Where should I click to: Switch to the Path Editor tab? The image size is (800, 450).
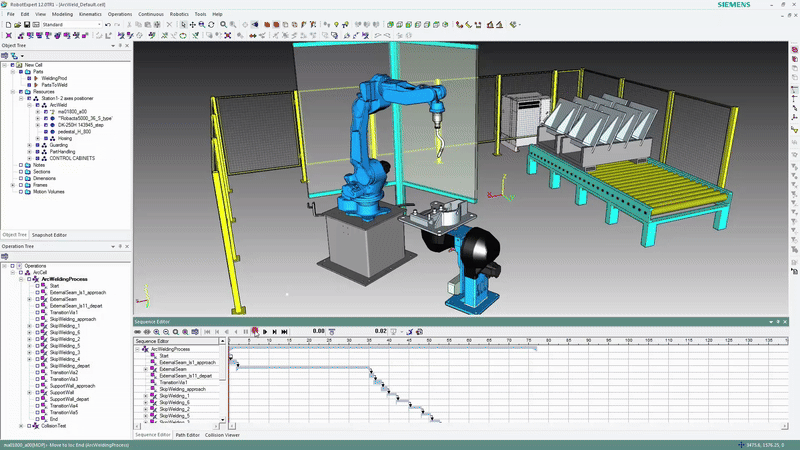click(x=187, y=435)
